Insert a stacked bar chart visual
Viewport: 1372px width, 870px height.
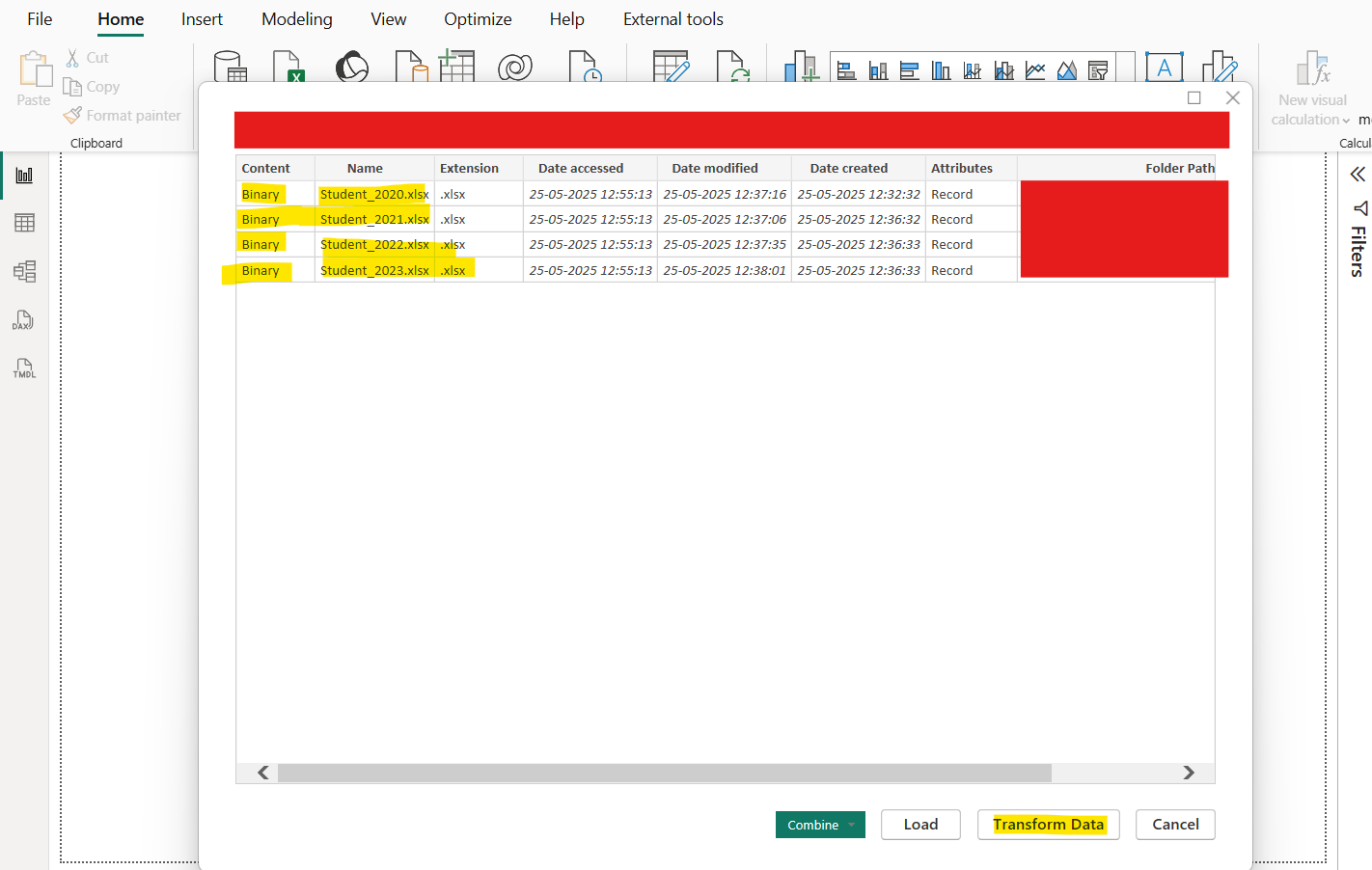(846, 68)
